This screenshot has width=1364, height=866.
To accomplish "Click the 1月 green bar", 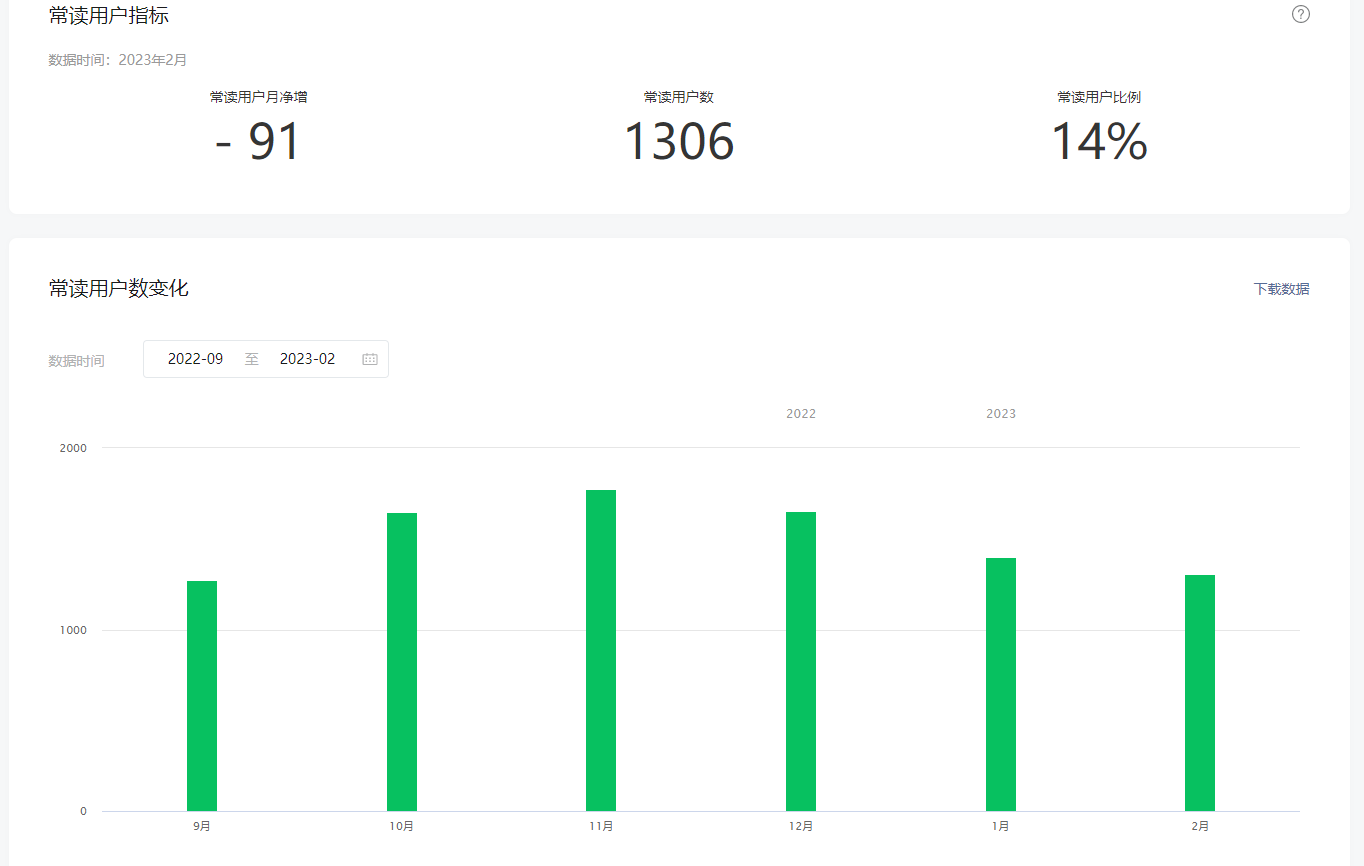I will pyautogui.click(x=1001, y=684).
